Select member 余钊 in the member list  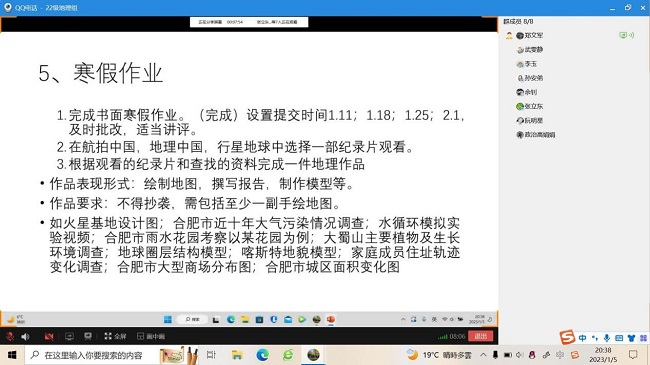click(x=526, y=92)
